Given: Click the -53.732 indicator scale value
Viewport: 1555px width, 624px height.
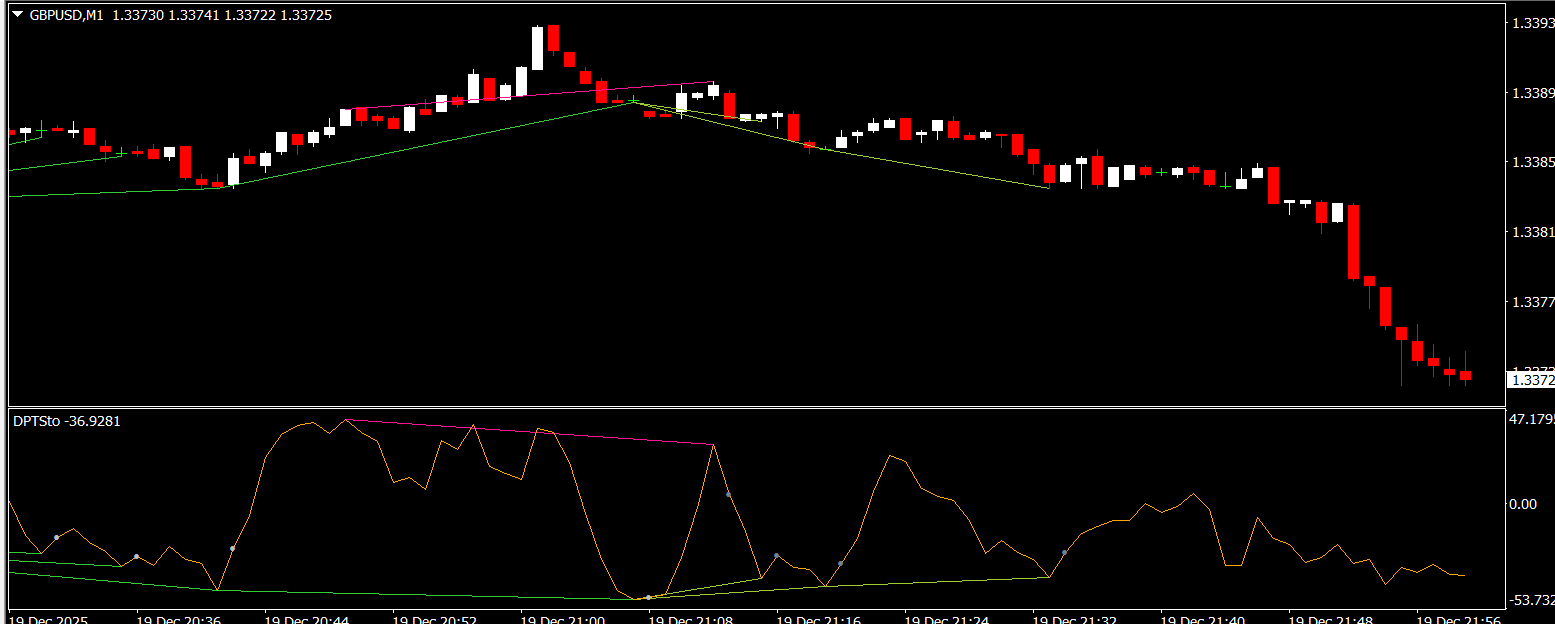Looking at the screenshot, I should coord(1531,600).
